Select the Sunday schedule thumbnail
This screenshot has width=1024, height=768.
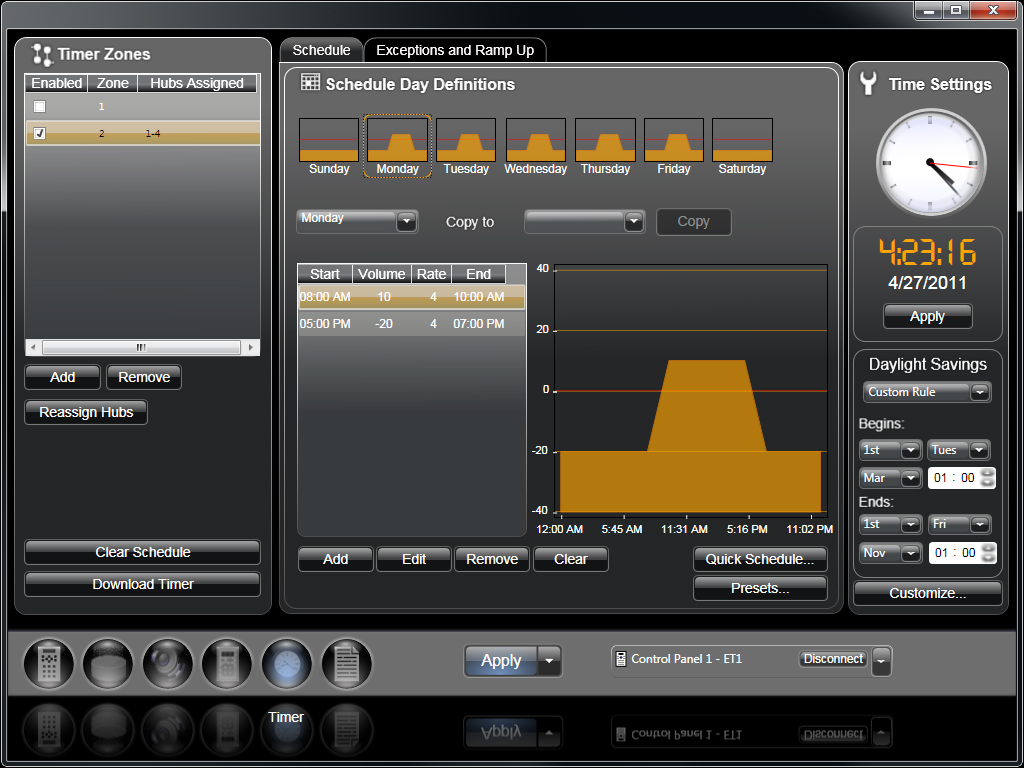click(x=329, y=148)
